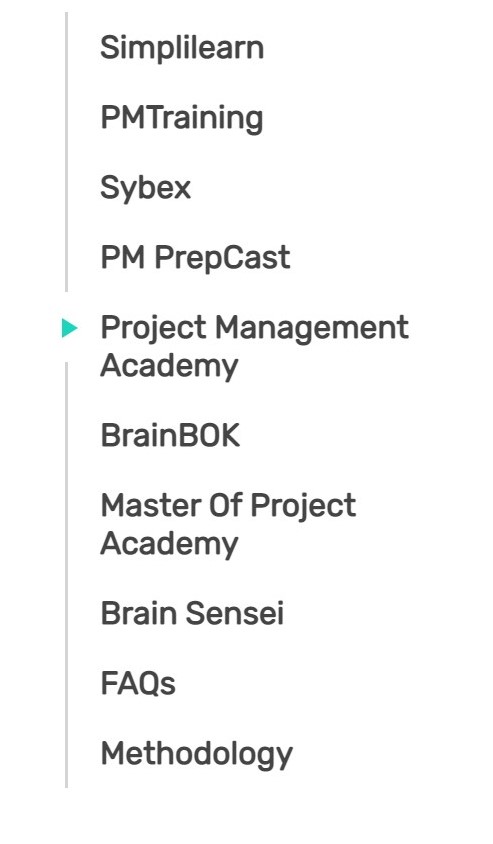Jump to Brain Sensei section
Image resolution: width=493 pixels, height=844 pixels.
pos(192,613)
